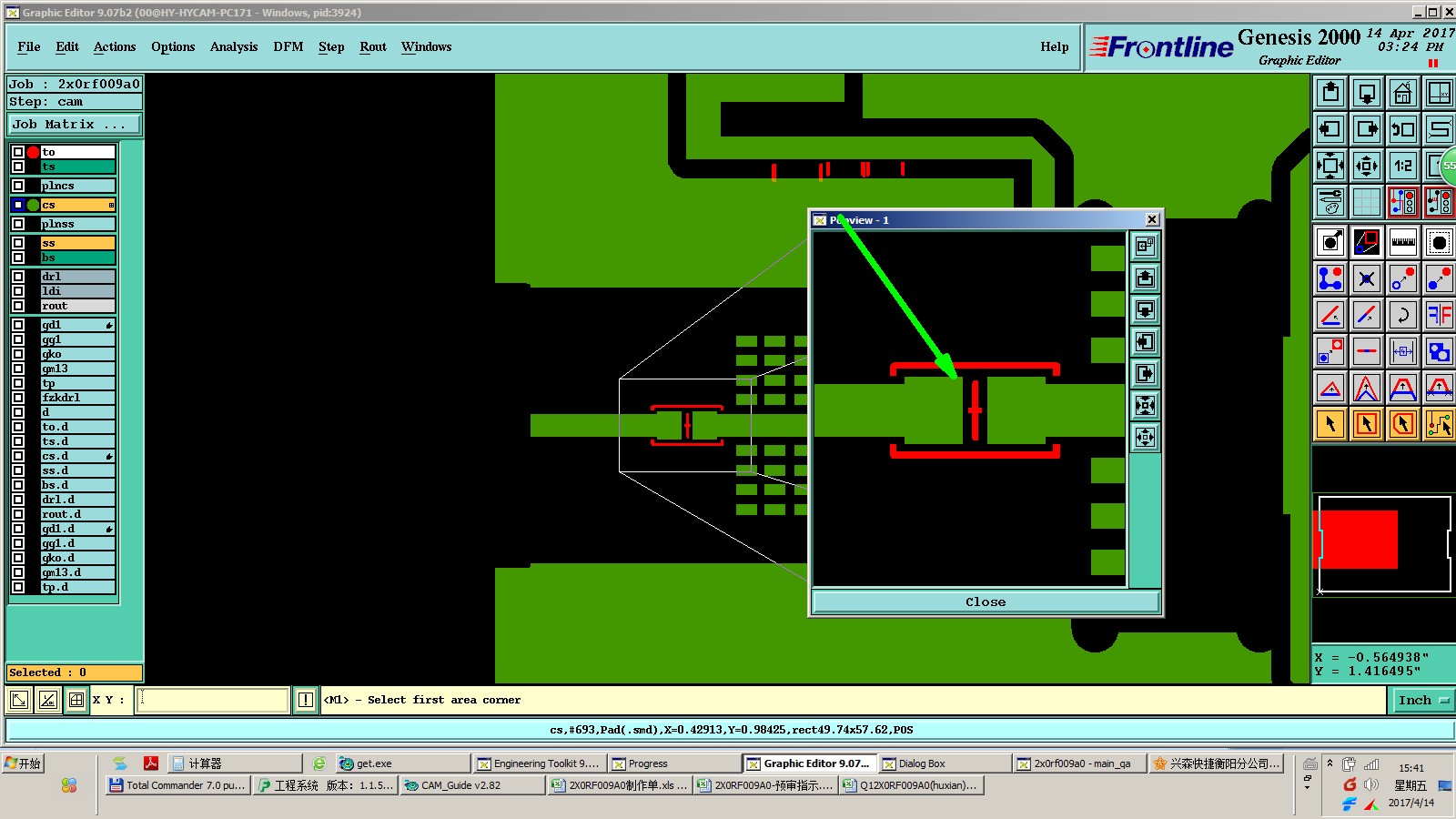Open the Dialog Box taskbar item

click(945, 763)
